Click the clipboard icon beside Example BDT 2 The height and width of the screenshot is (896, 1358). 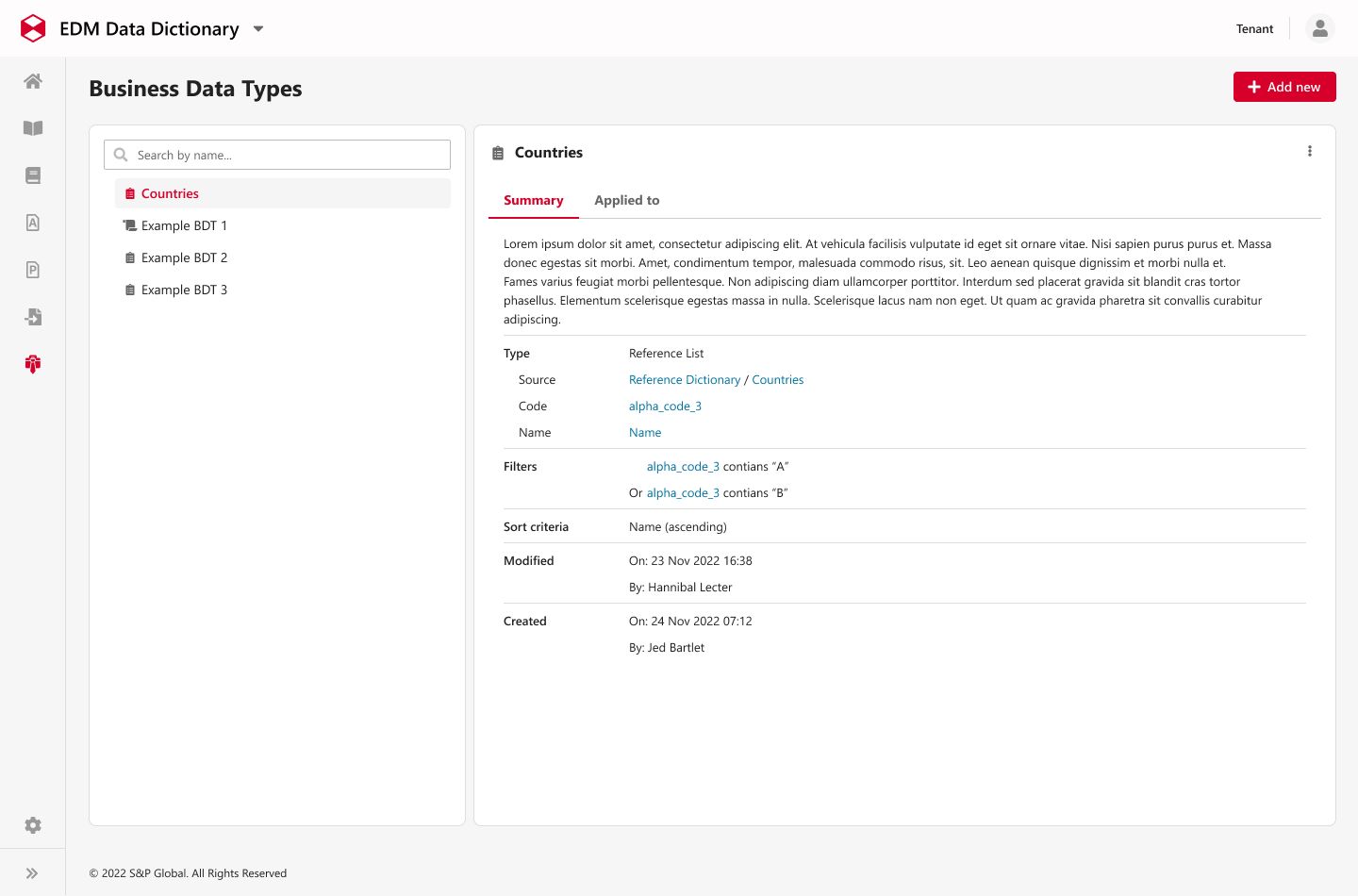(130, 257)
